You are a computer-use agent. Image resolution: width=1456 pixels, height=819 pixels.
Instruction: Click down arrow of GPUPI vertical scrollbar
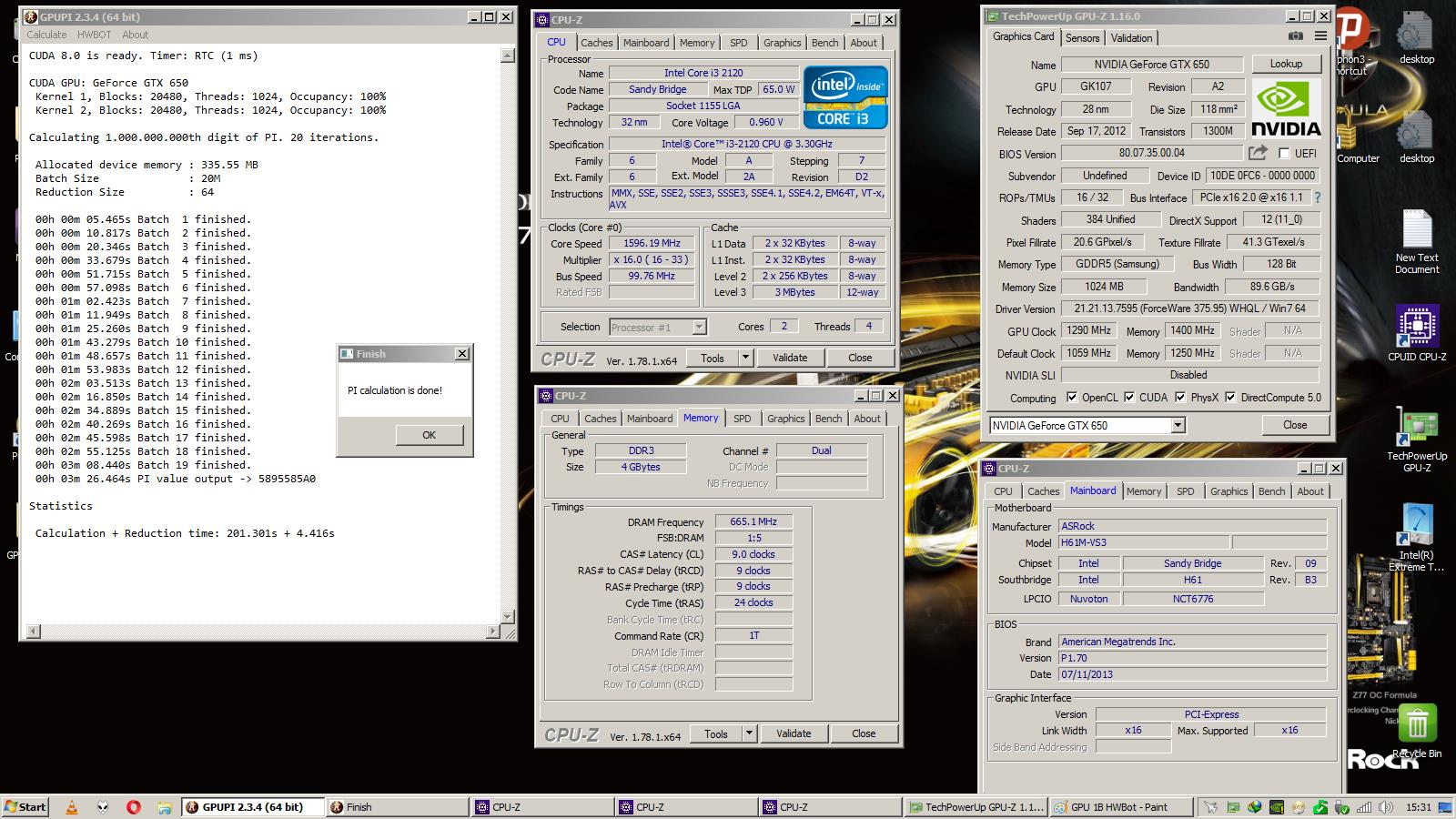[x=508, y=617]
